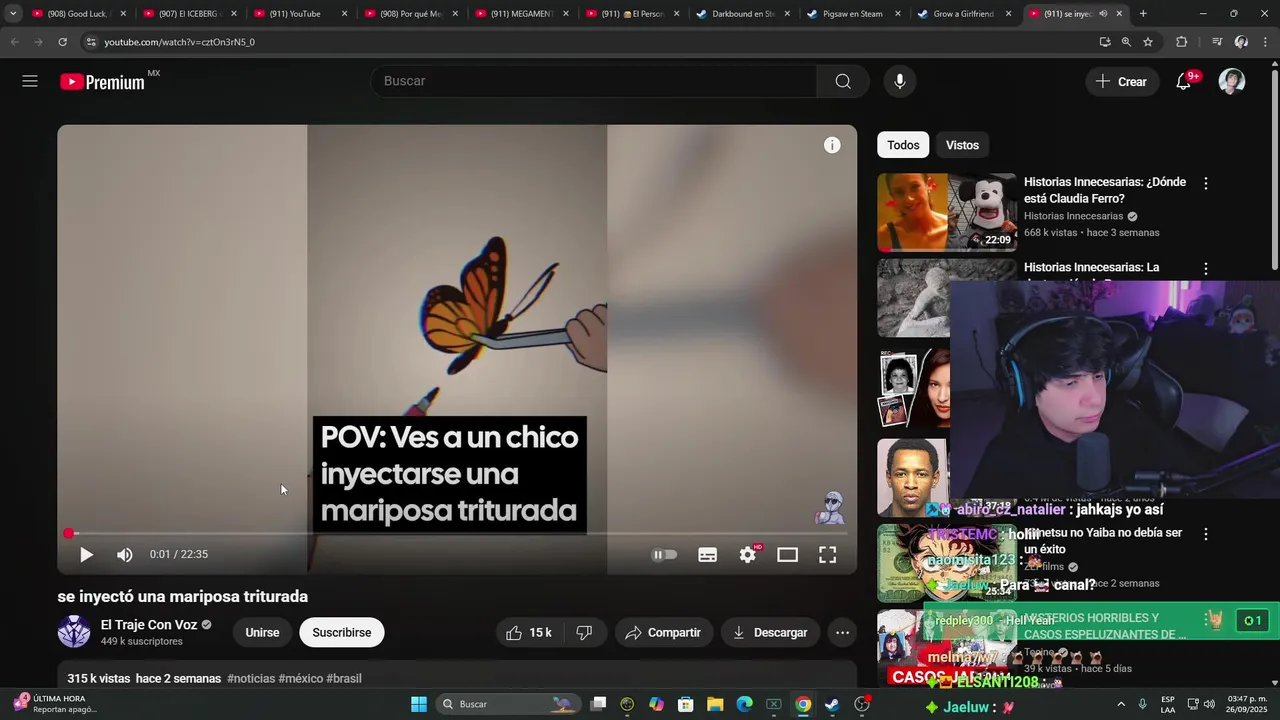Open options for 'Historias Innecesarias: La' video
The height and width of the screenshot is (720, 1280).
click(x=1206, y=269)
